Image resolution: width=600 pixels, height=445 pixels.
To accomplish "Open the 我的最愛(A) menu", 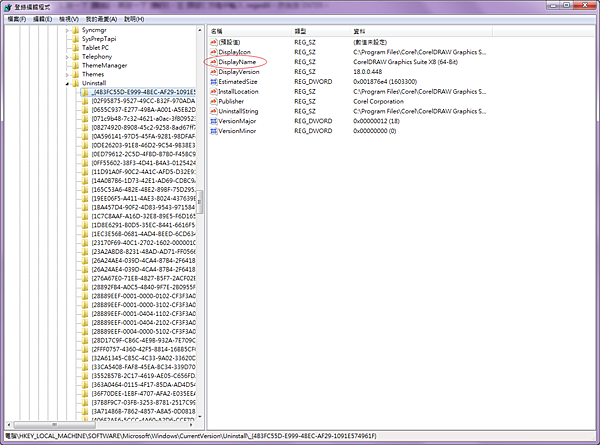I will click(101, 19).
